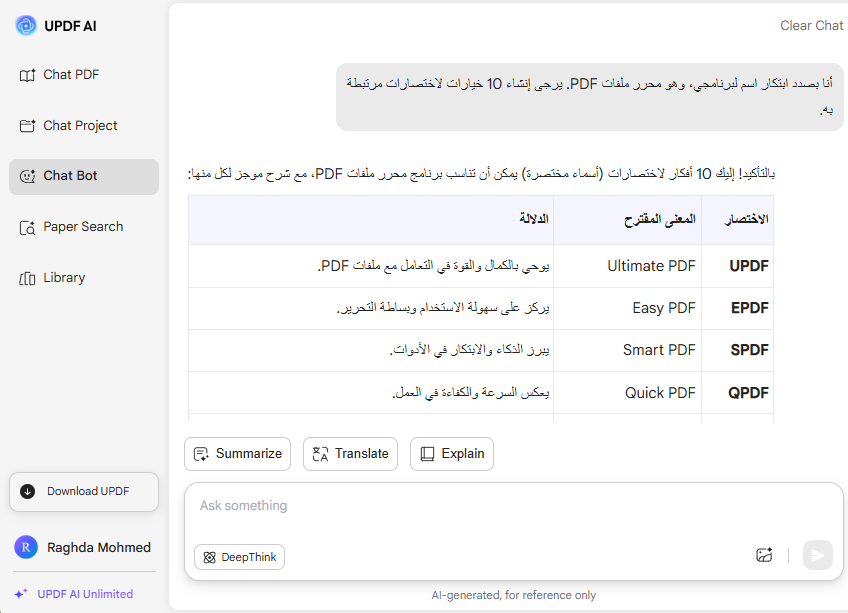Click the Explain button
The image size is (848, 613).
tap(452, 454)
